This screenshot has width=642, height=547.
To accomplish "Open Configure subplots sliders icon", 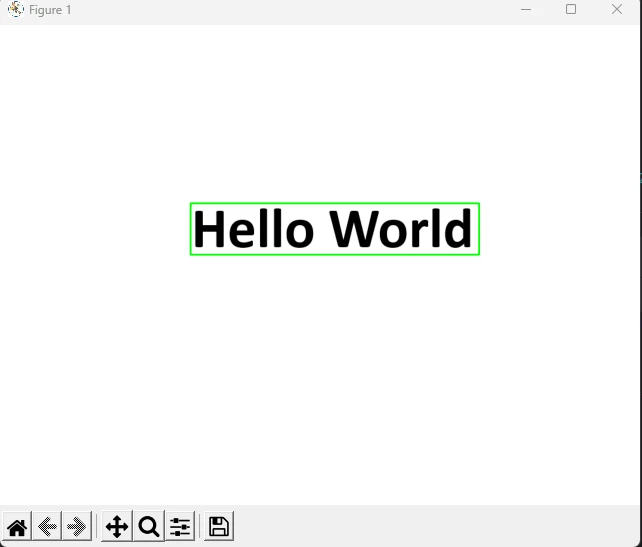I will pos(180,527).
